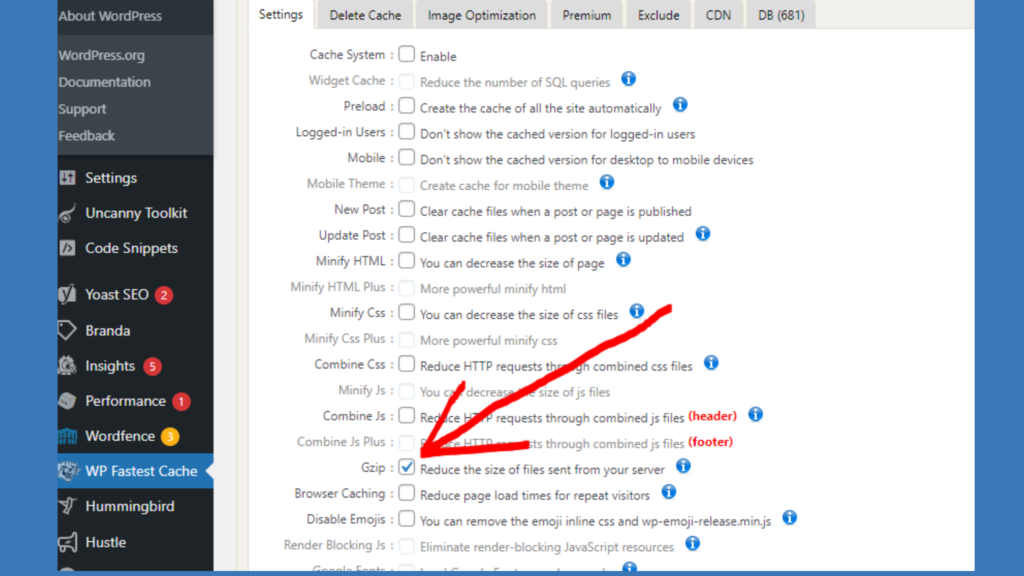Open the Settings menu icon in sidebar
Viewport: 1024px width, 576px height.
point(67,178)
